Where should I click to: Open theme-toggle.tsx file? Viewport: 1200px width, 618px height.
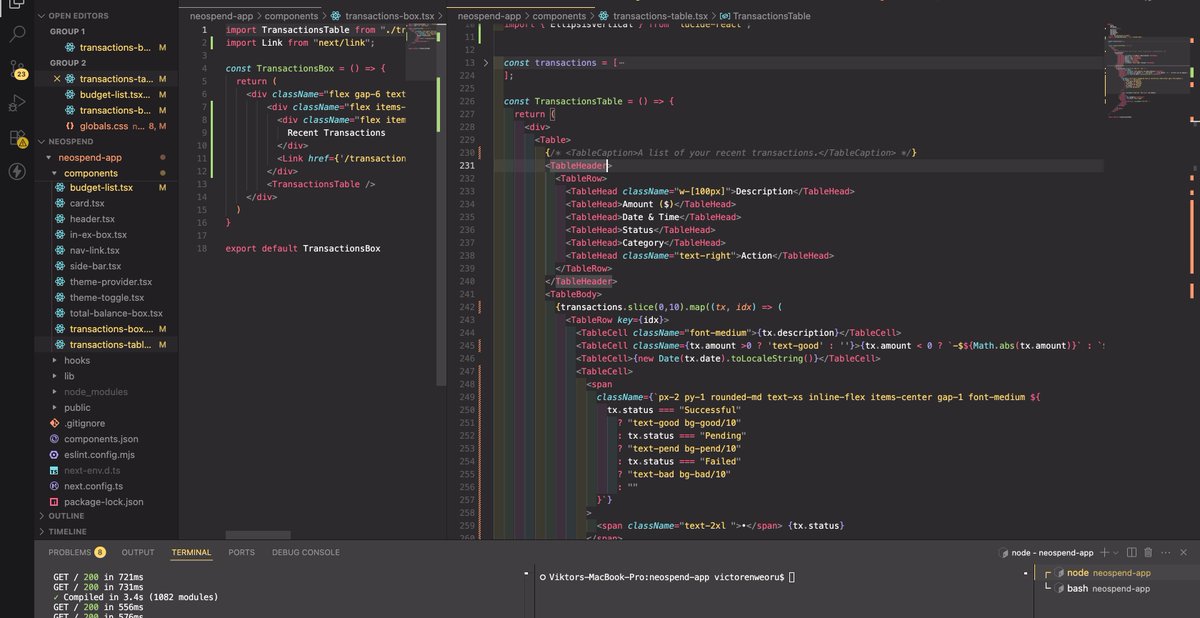[106, 297]
